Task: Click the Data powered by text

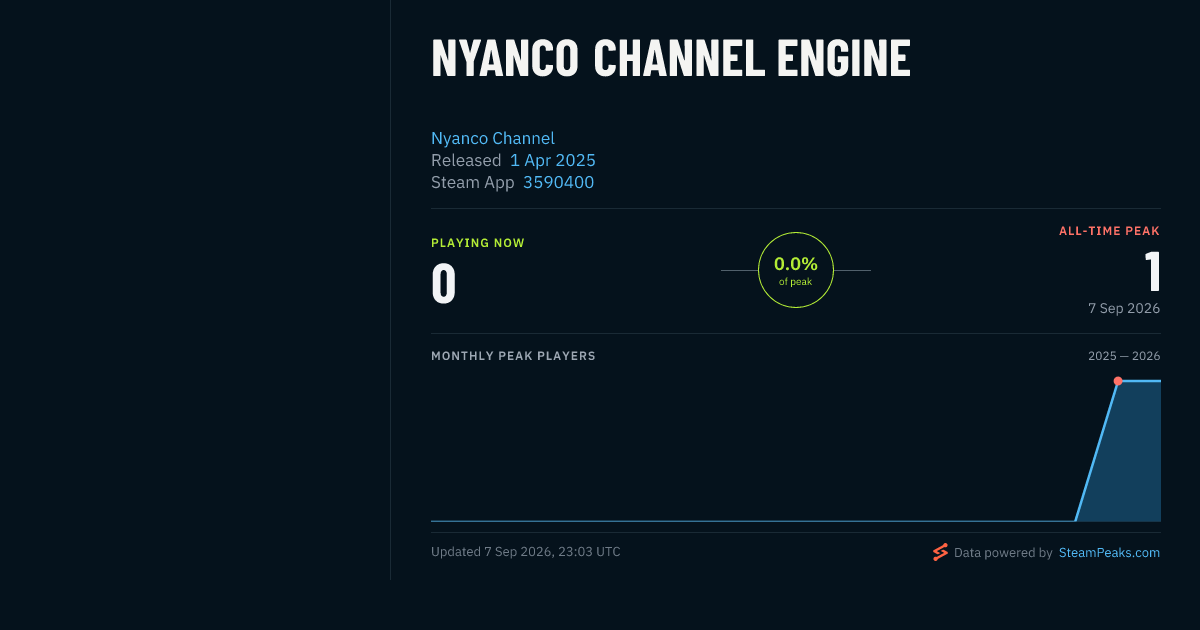Action: click(1003, 552)
